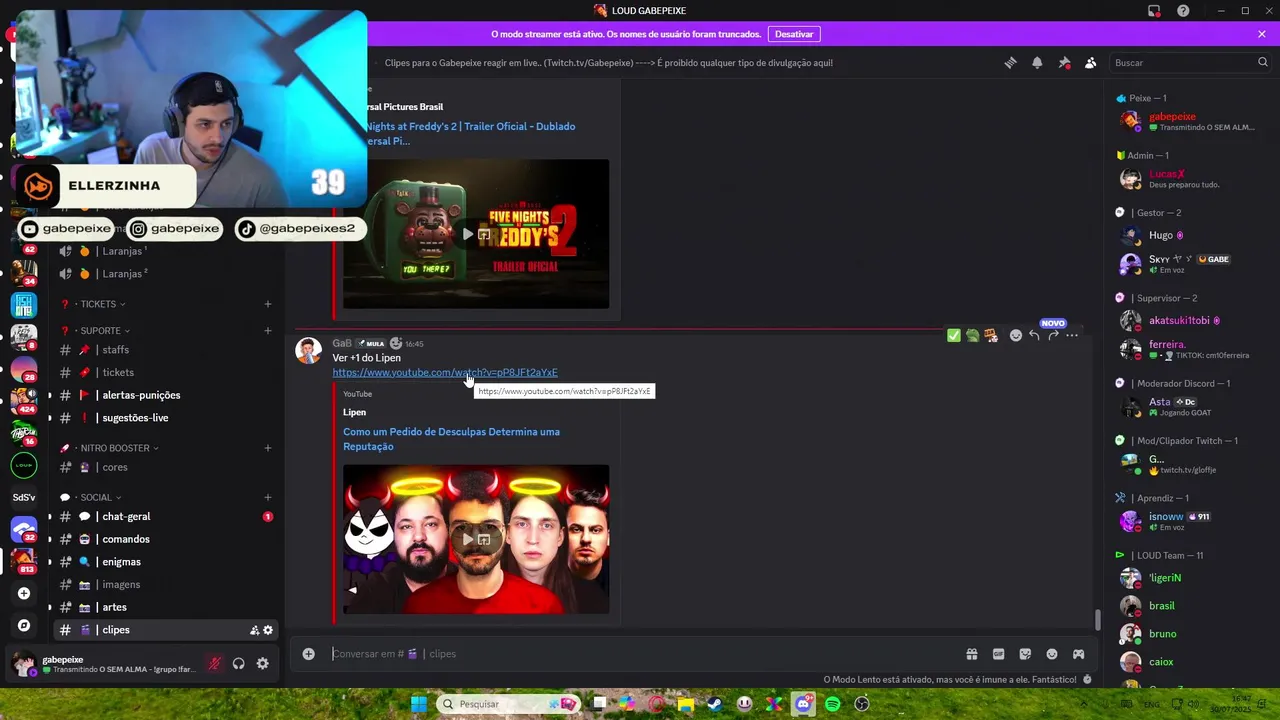The width and height of the screenshot is (1280, 720).
Task: Click the Buscar search field
Action: [1190, 63]
